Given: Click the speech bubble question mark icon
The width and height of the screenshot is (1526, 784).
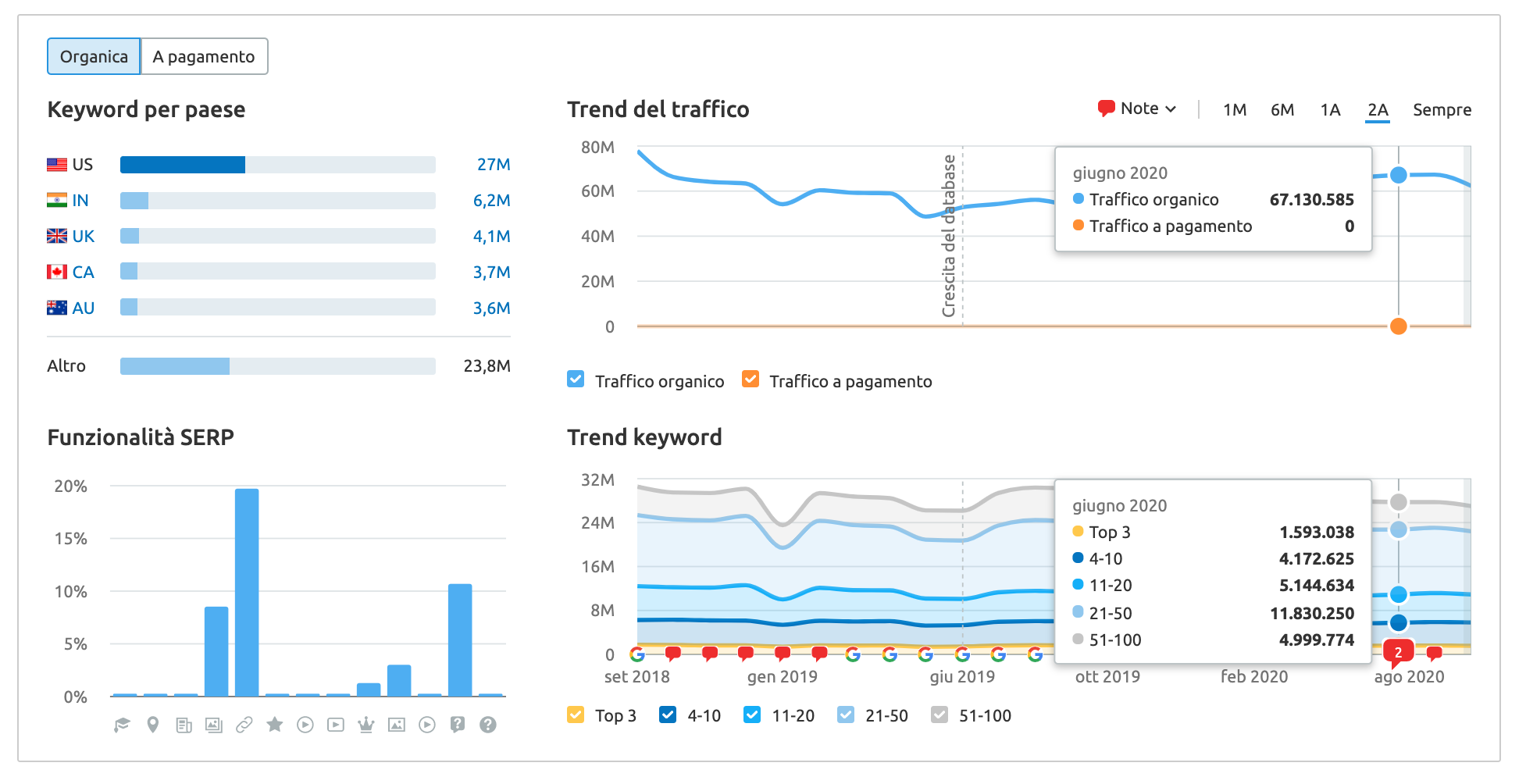Looking at the screenshot, I should coord(458,725).
